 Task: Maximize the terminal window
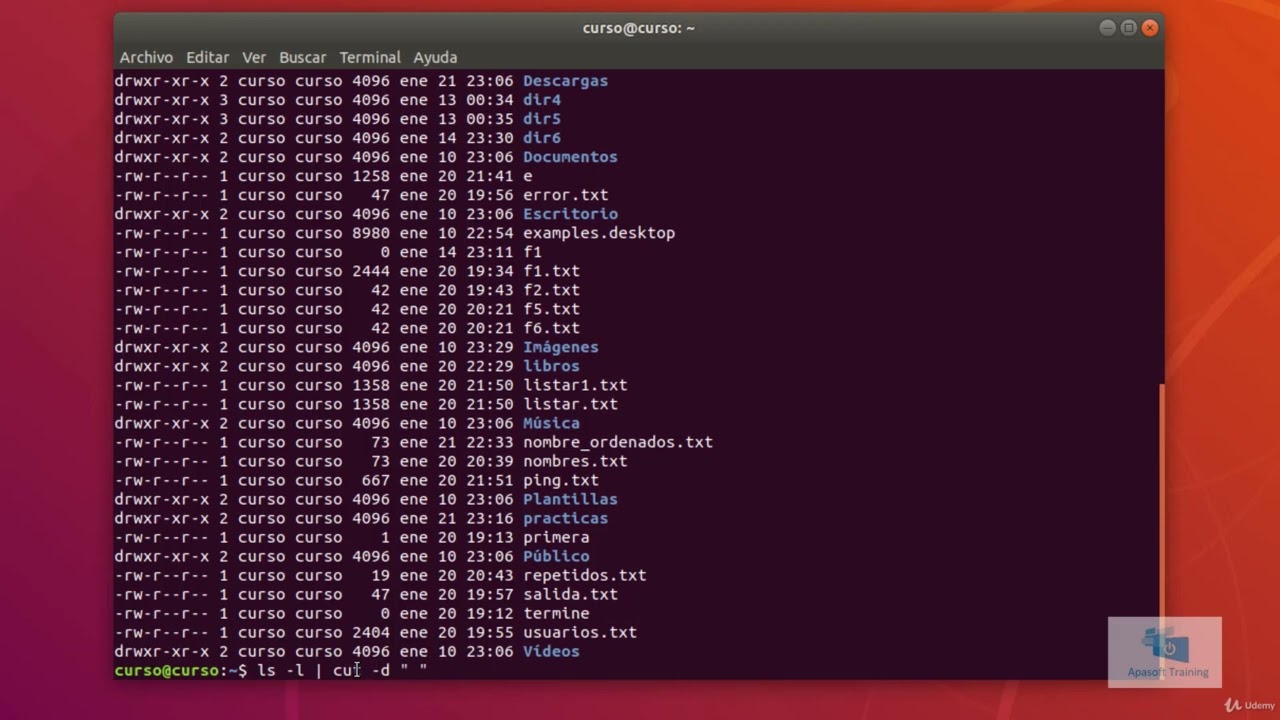[x=1128, y=28]
